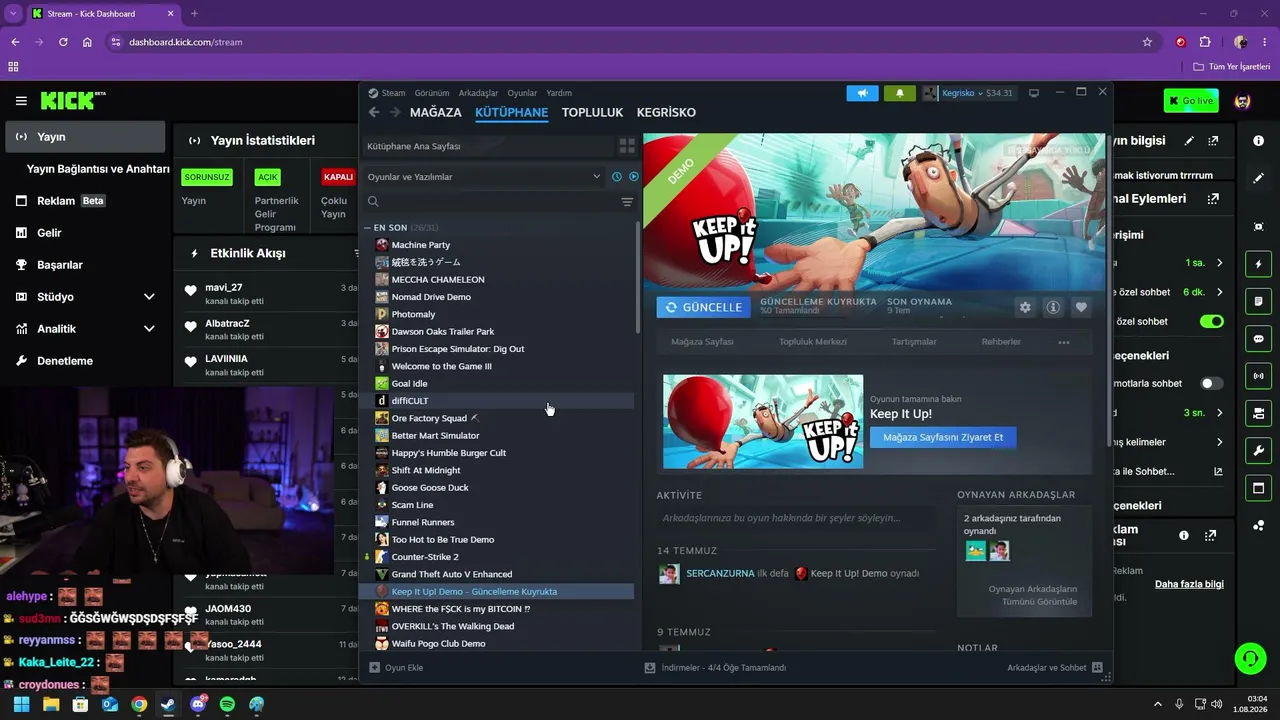Click the ready-to-play filter icon

[633, 177]
